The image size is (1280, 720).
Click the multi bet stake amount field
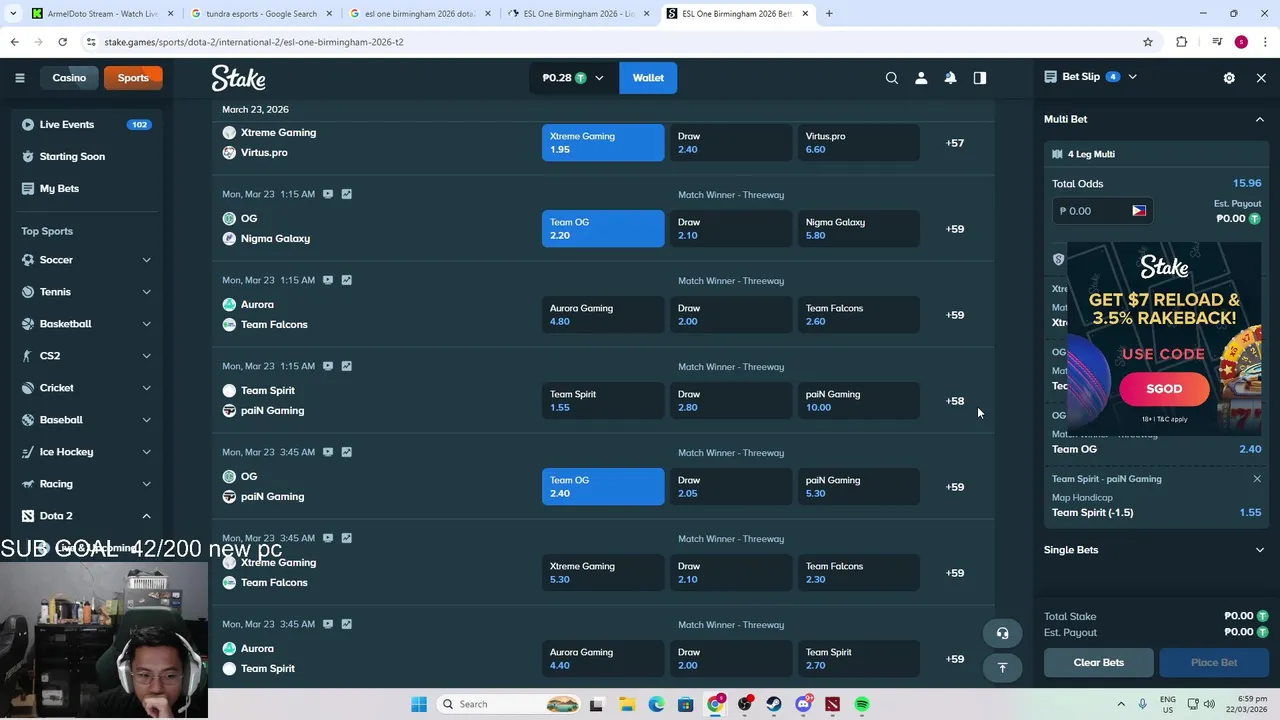1101,211
